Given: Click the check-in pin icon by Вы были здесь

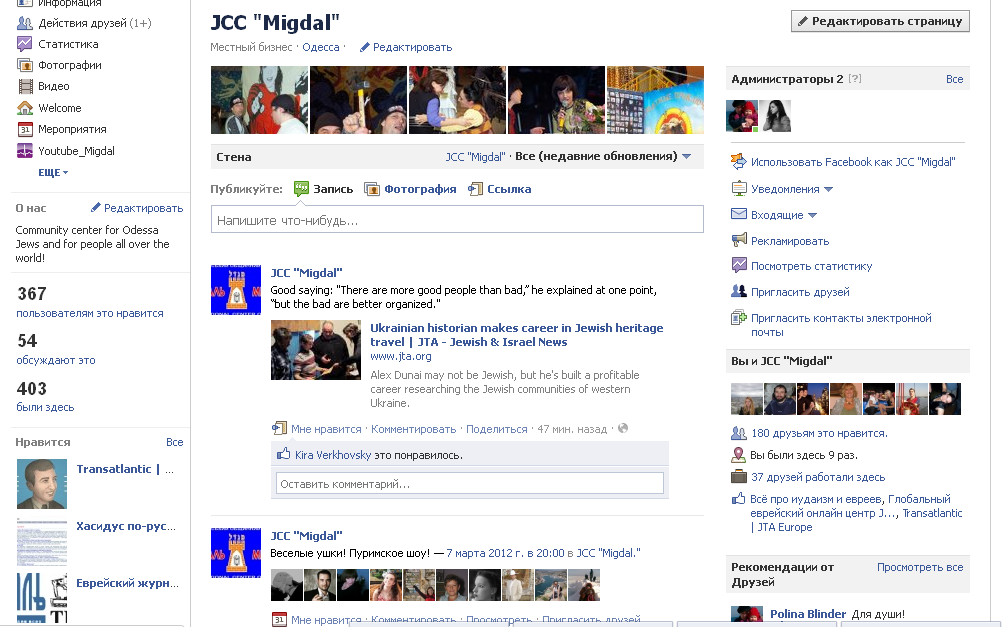Looking at the screenshot, I should click(739, 455).
